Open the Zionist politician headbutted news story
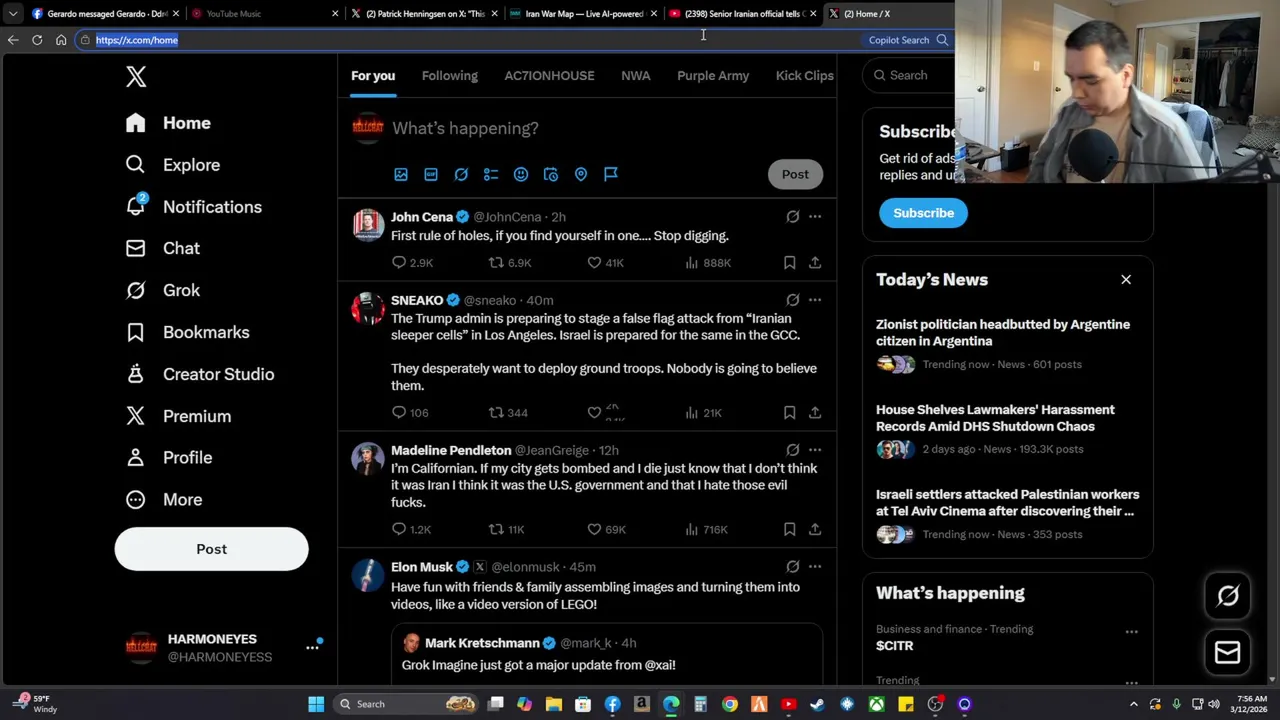Screen dimensions: 1280x720 pyautogui.click(x=1003, y=333)
